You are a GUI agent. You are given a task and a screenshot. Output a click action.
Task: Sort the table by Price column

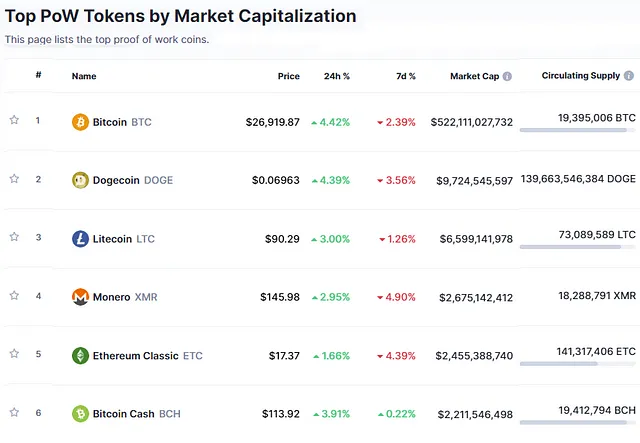289,76
